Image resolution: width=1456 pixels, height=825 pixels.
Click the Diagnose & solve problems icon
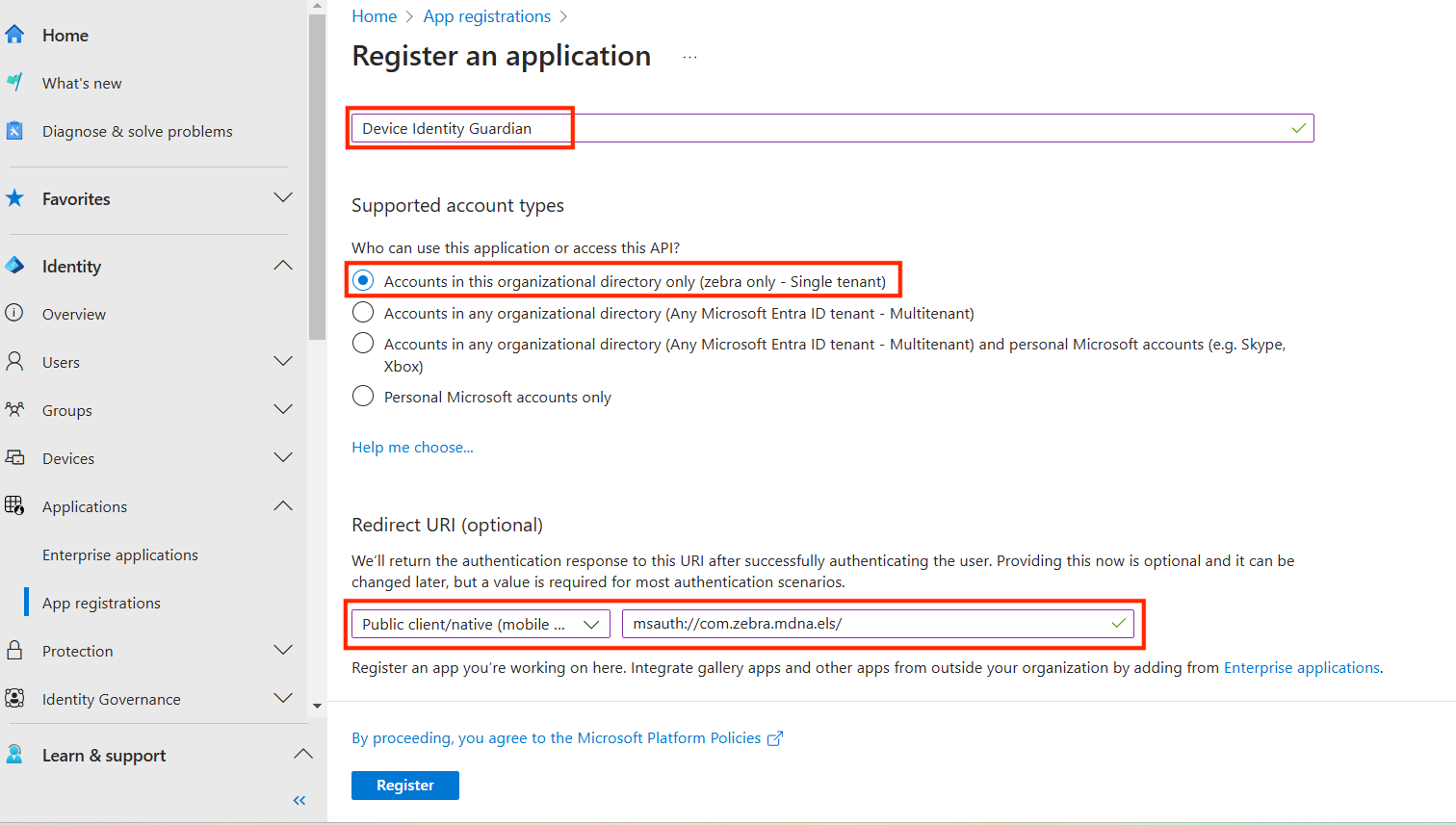point(14,131)
